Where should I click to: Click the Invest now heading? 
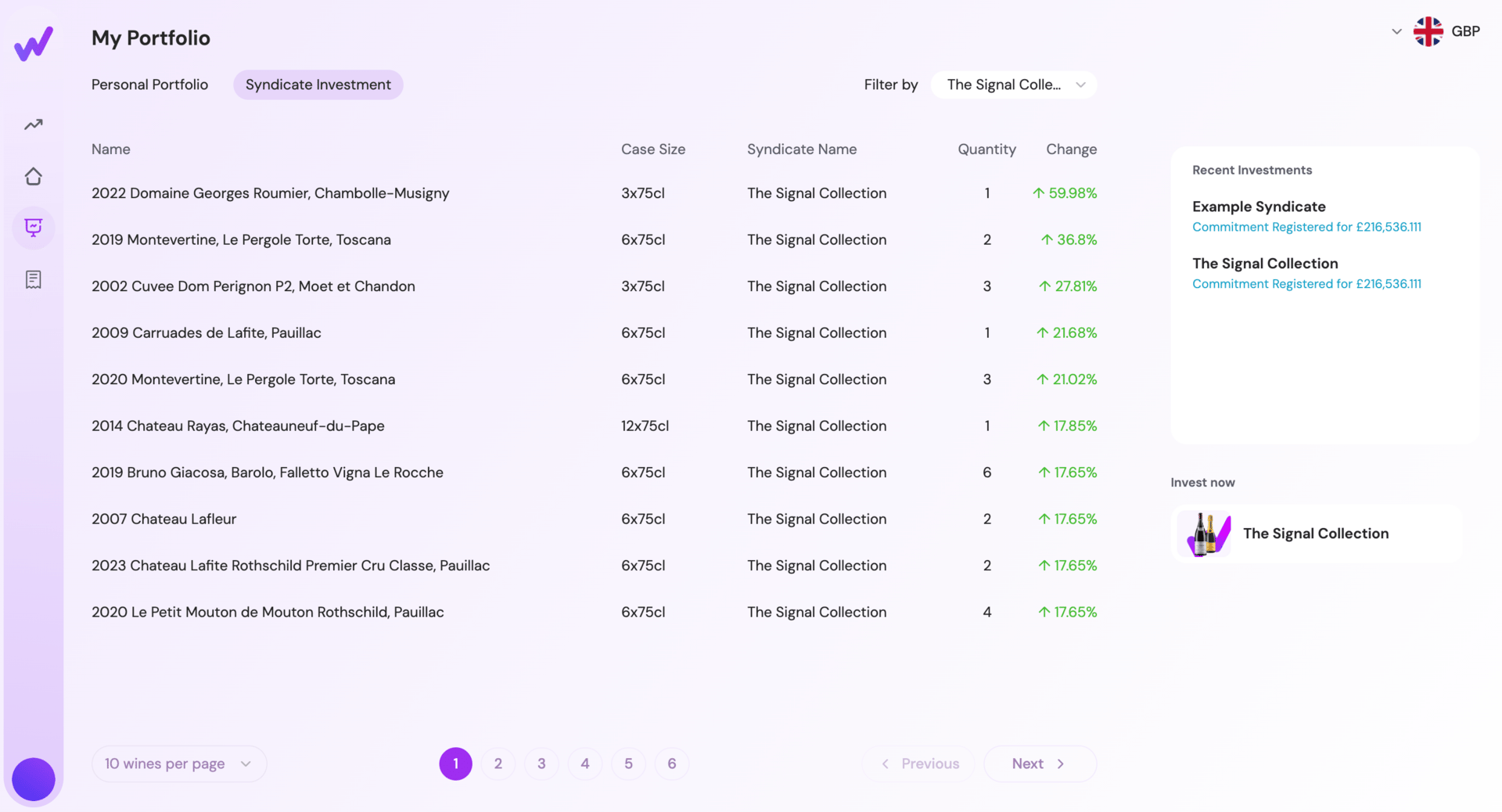(1202, 483)
